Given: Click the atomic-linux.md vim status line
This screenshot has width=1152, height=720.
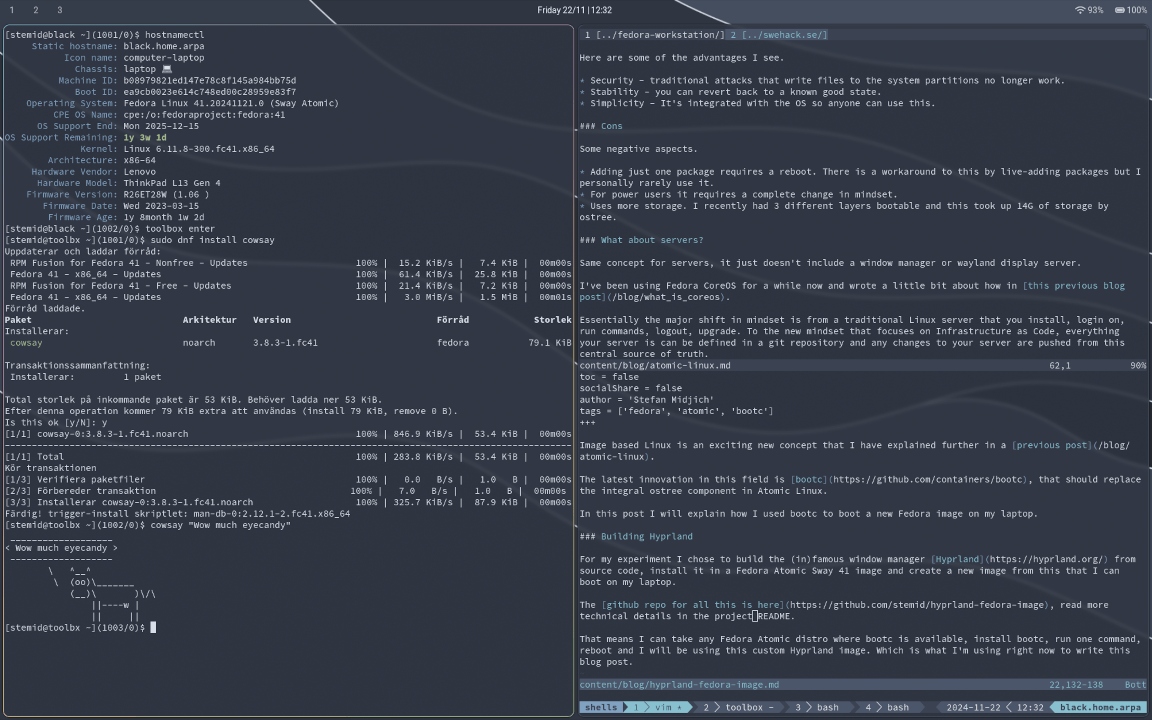Looking at the screenshot, I should (x=655, y=365).
